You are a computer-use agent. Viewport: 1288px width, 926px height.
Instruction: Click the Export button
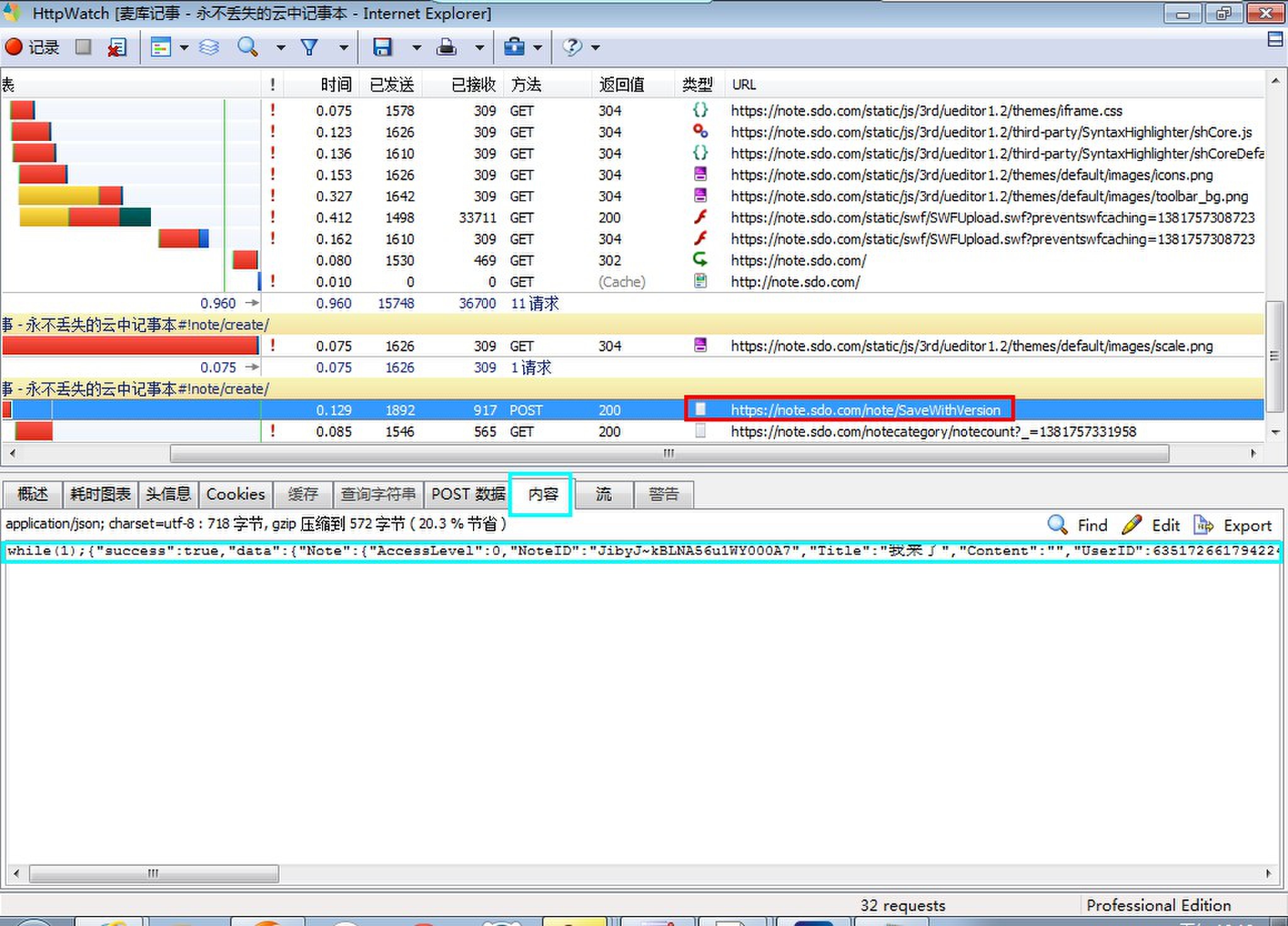tap(1233, 525)
